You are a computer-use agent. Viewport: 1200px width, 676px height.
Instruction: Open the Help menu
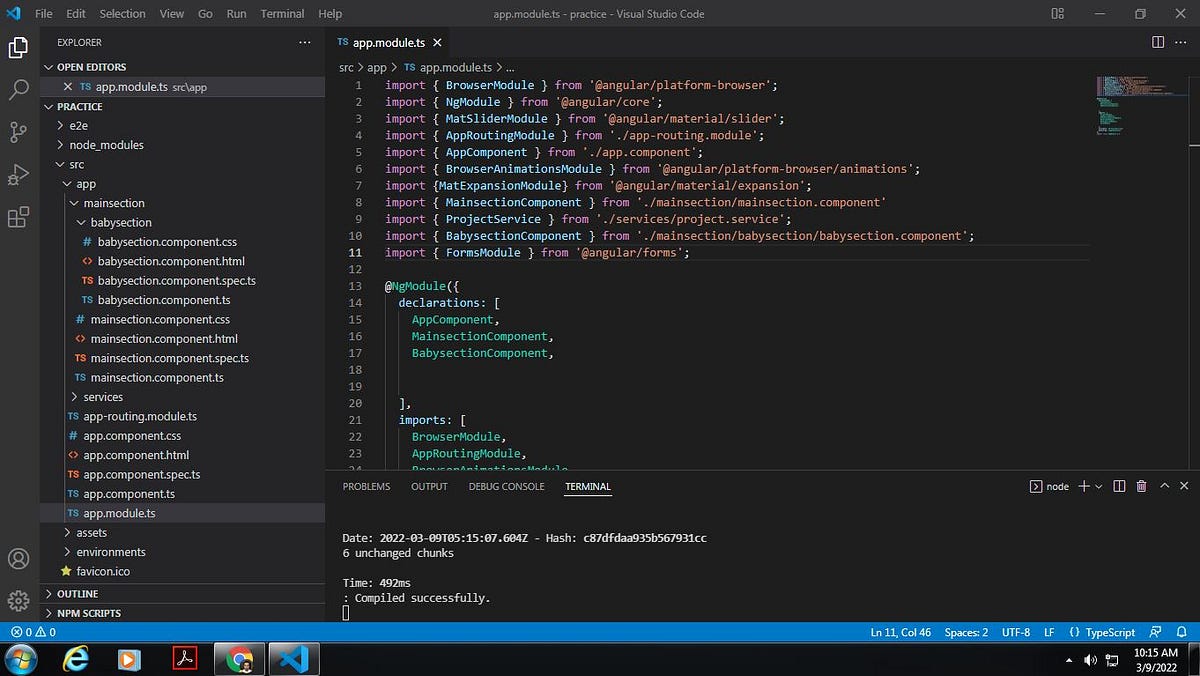(330, 14)
